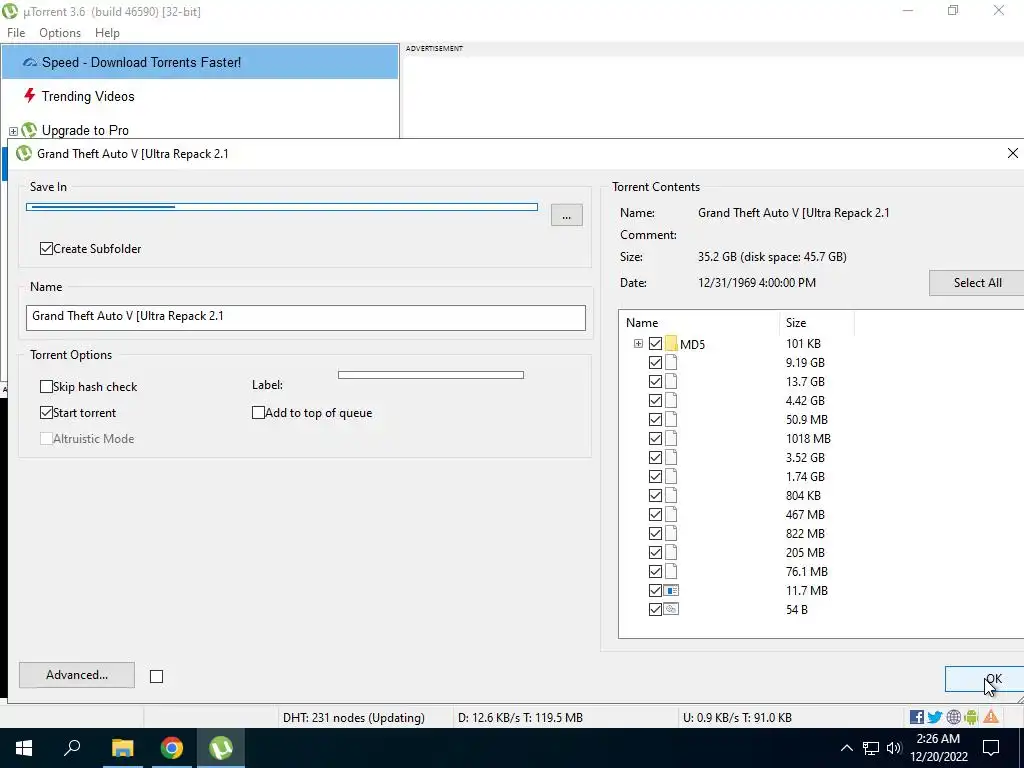Select Trending Videos in sidebar
The height and width of the screenshot is (768, 1024).
tap(88, 96)
